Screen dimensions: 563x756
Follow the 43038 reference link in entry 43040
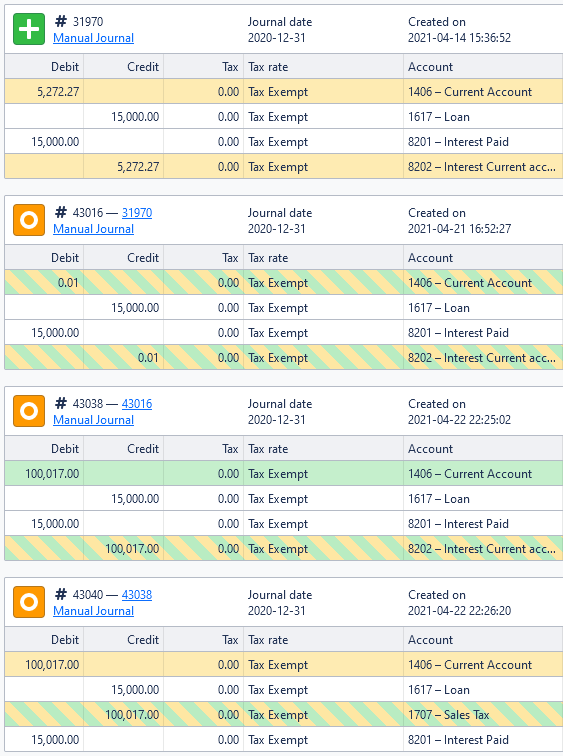point(137,594)
